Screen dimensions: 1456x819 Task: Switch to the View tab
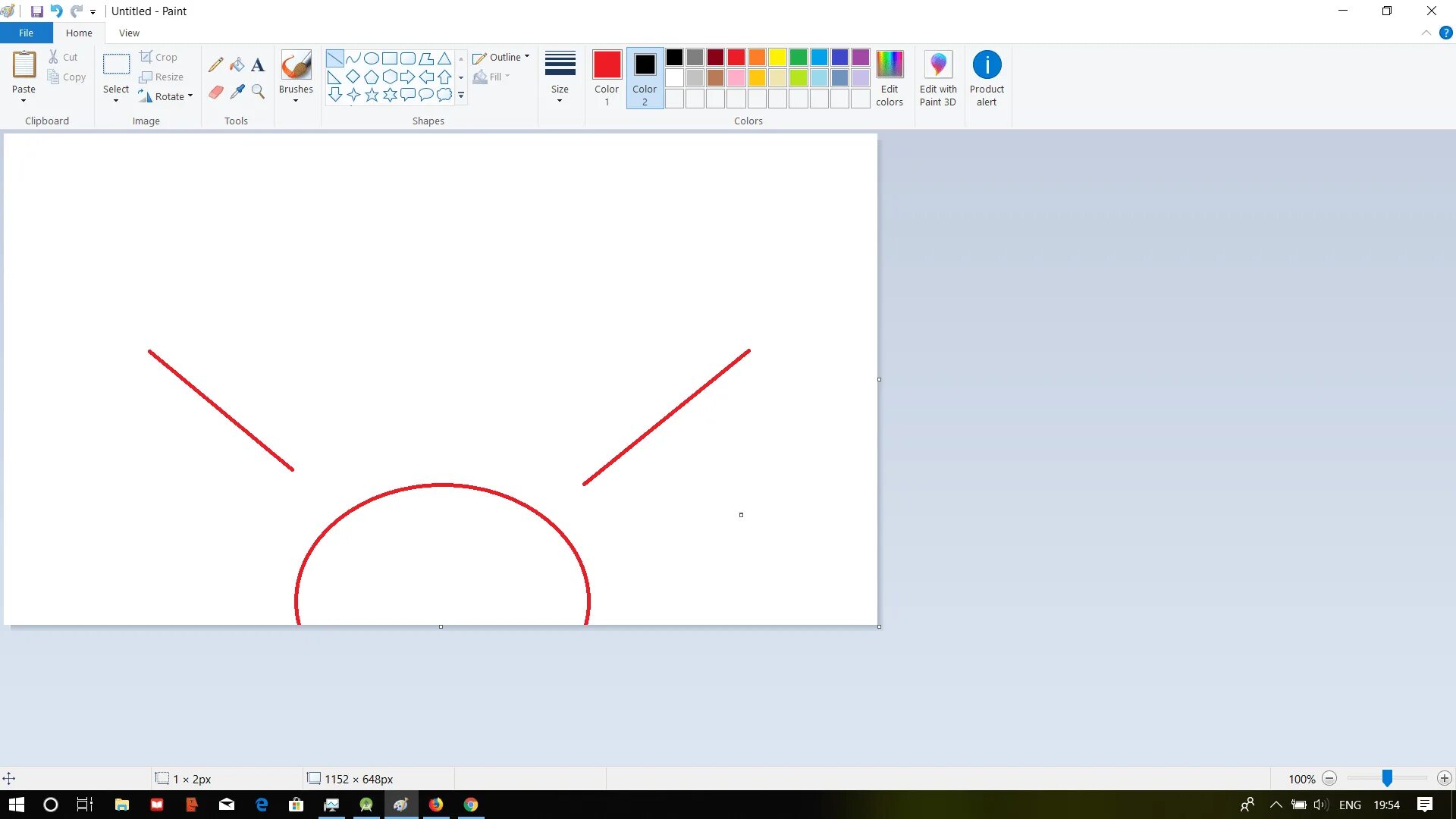point(129,33)
